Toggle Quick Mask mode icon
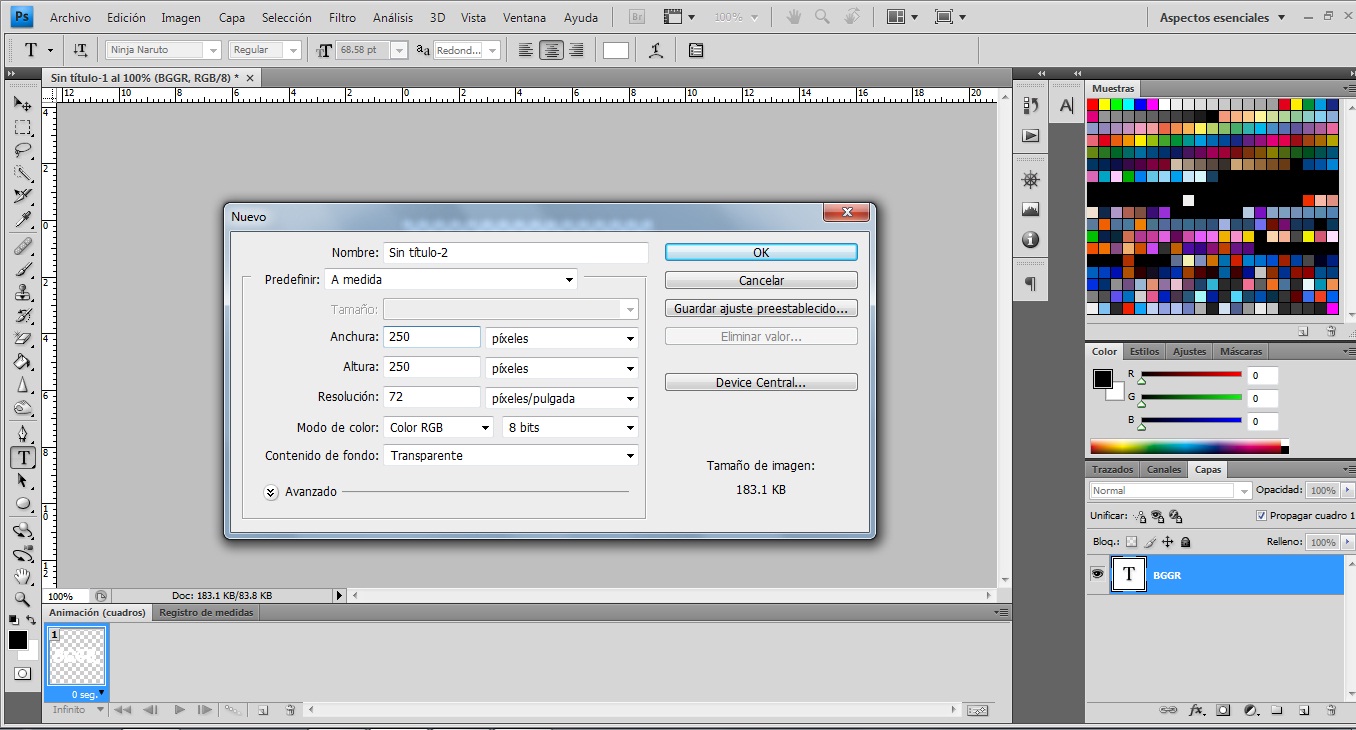The height and width of the screenshot is (730, 1356). click(x=22, y=674)
